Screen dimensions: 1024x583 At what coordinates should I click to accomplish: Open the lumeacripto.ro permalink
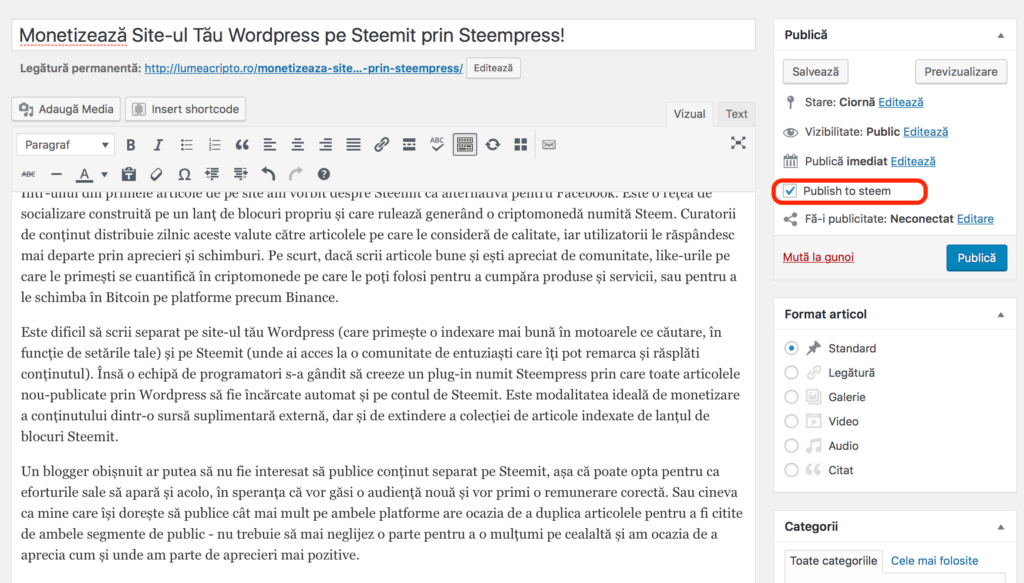304,69
